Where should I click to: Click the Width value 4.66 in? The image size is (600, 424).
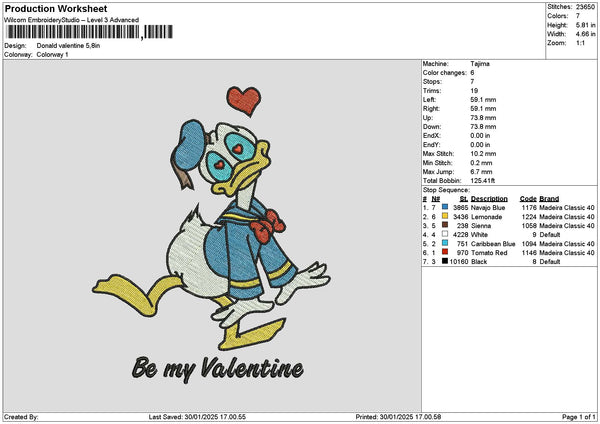point(585,34)
